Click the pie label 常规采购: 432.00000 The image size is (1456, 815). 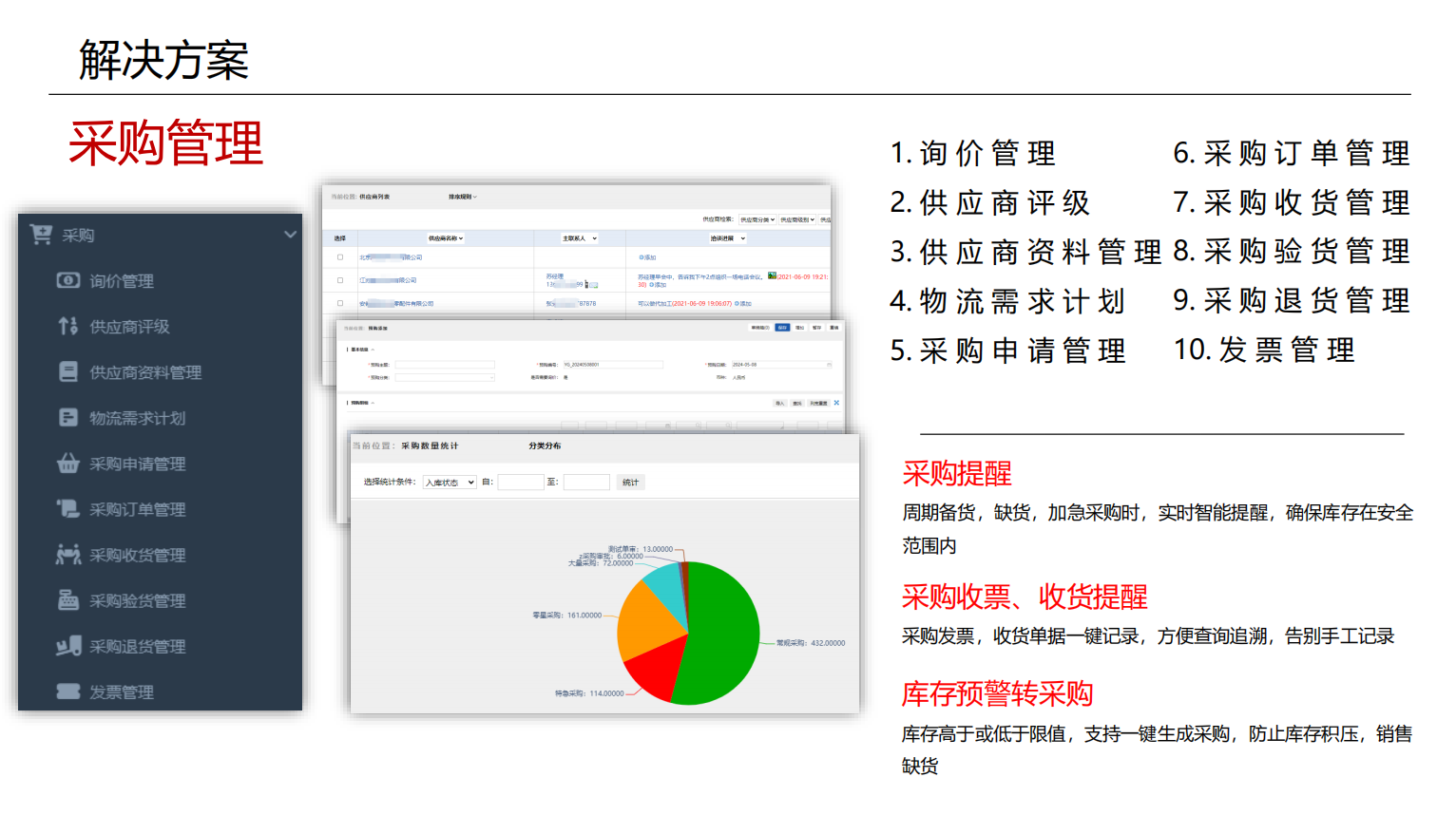811,643
